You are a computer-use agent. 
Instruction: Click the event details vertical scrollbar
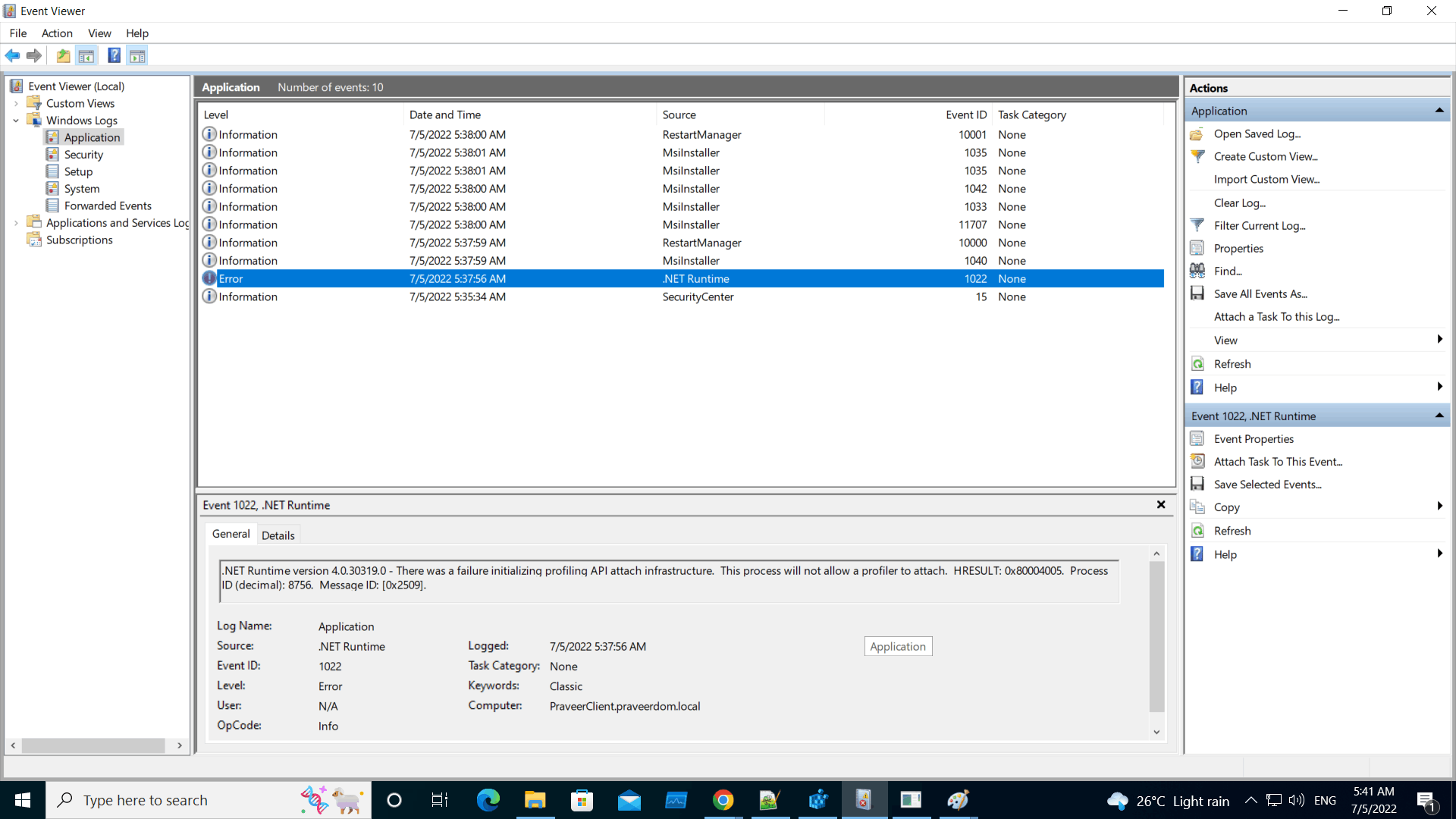[1156, 637]
